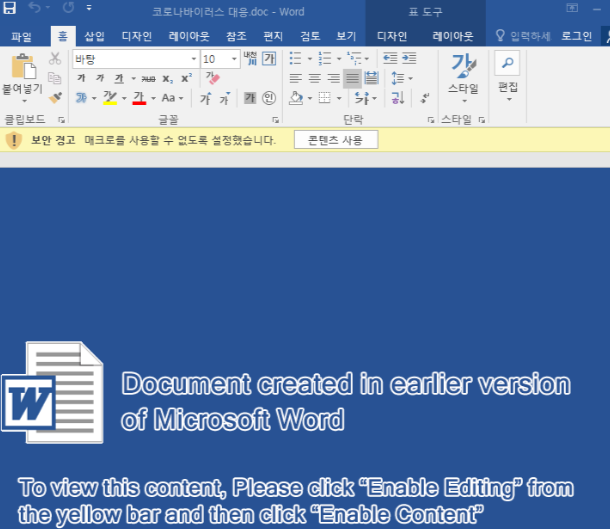Expand the line spacing dropdown arrow
610x529 pixels.
410,79
